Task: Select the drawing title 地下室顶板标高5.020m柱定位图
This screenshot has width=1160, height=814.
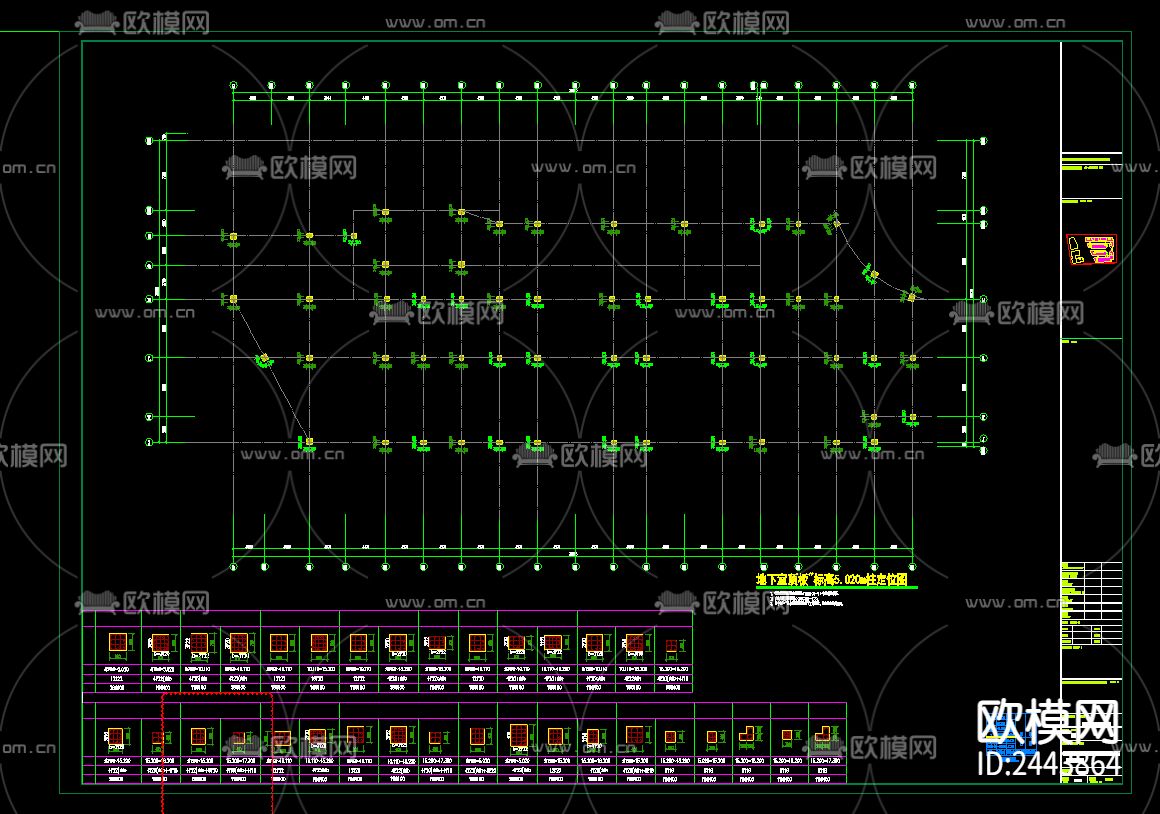Action: [832, 579]
